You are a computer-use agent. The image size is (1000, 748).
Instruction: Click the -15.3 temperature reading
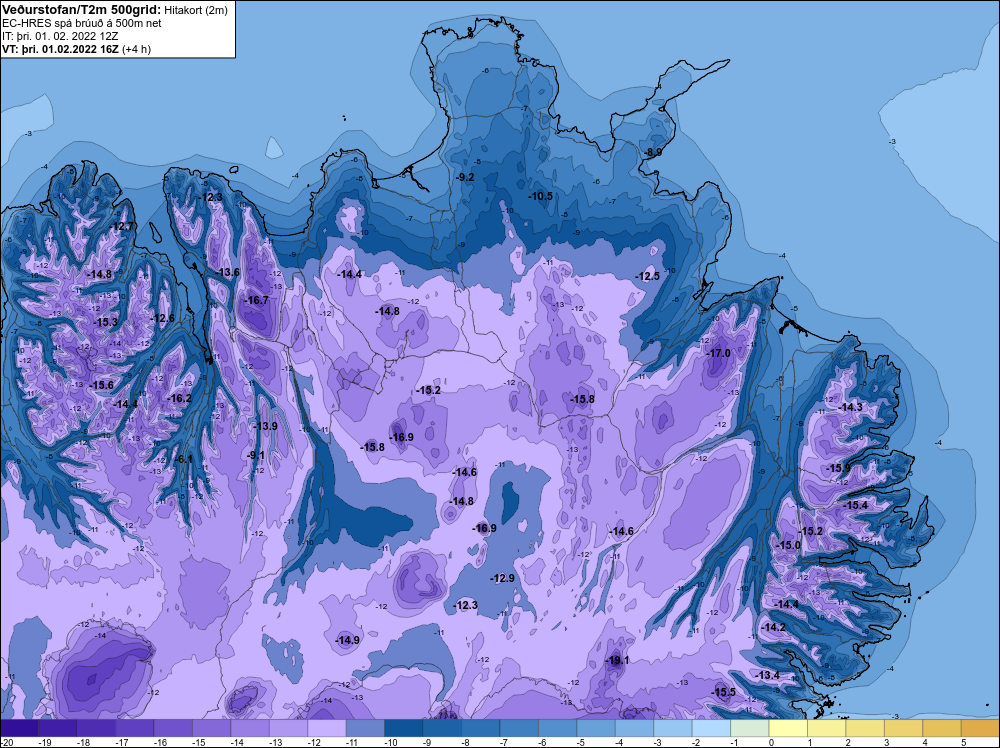point(105,323)
